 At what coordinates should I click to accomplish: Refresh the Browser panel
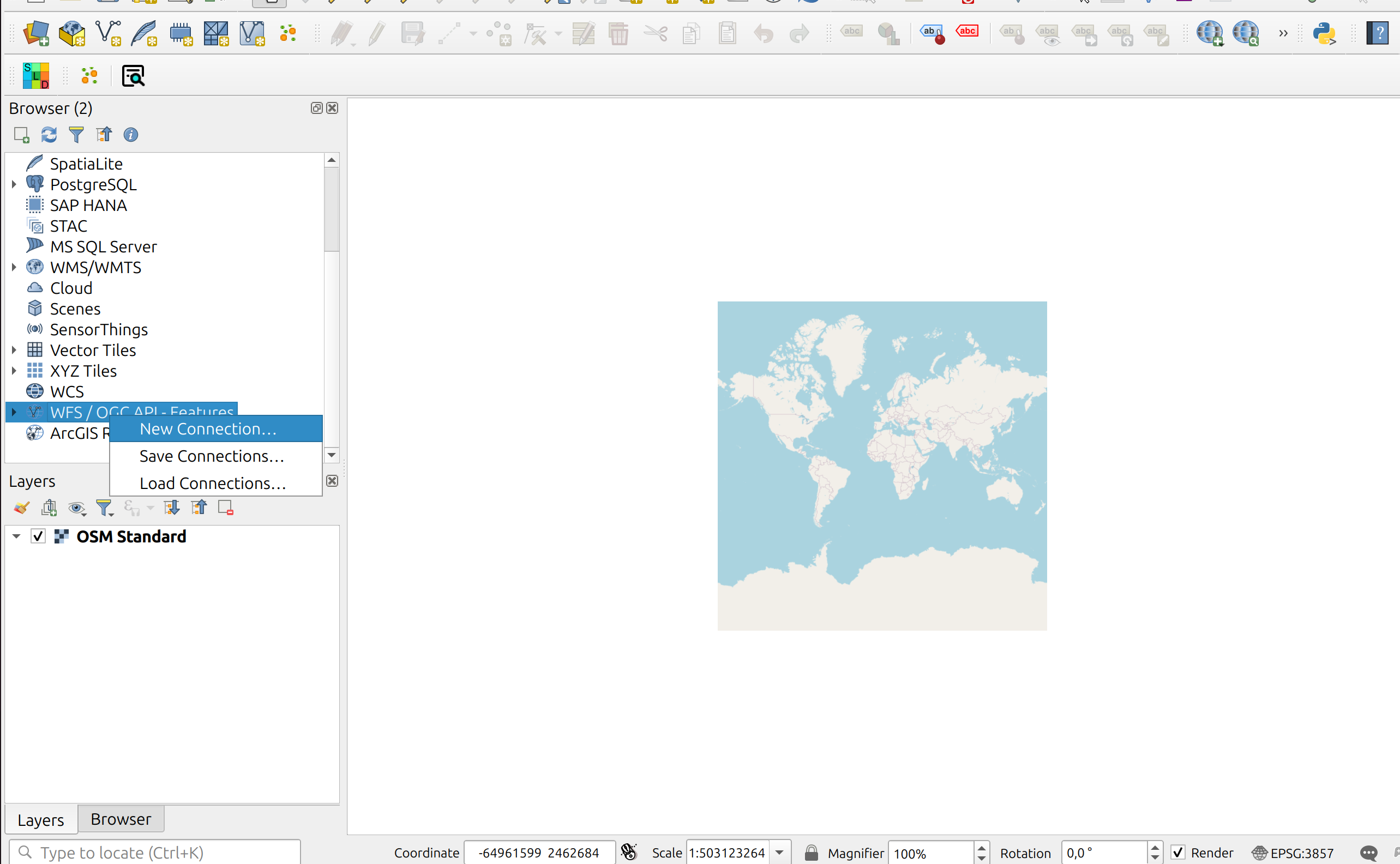click(49, 135)
